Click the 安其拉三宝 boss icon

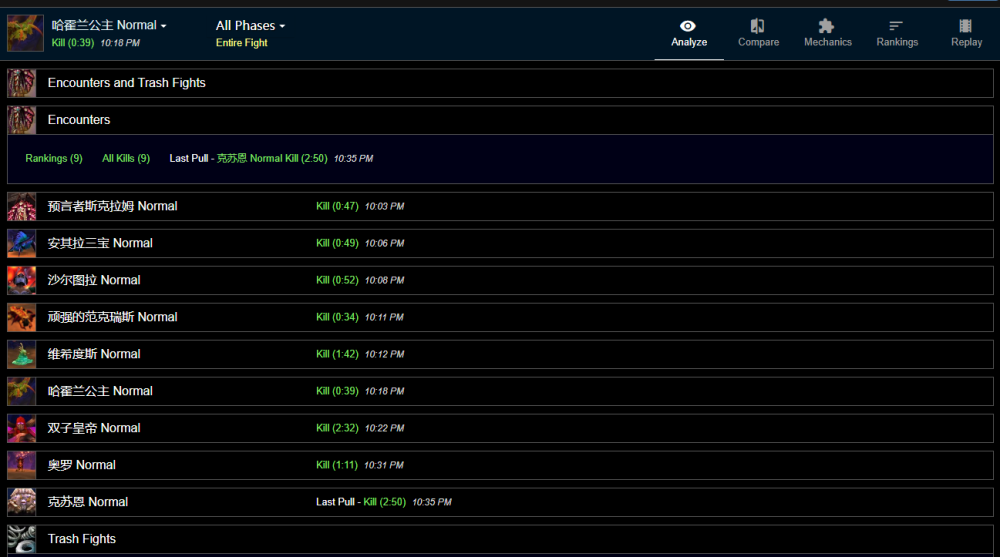pyautogui.click(x=22, y=244)
